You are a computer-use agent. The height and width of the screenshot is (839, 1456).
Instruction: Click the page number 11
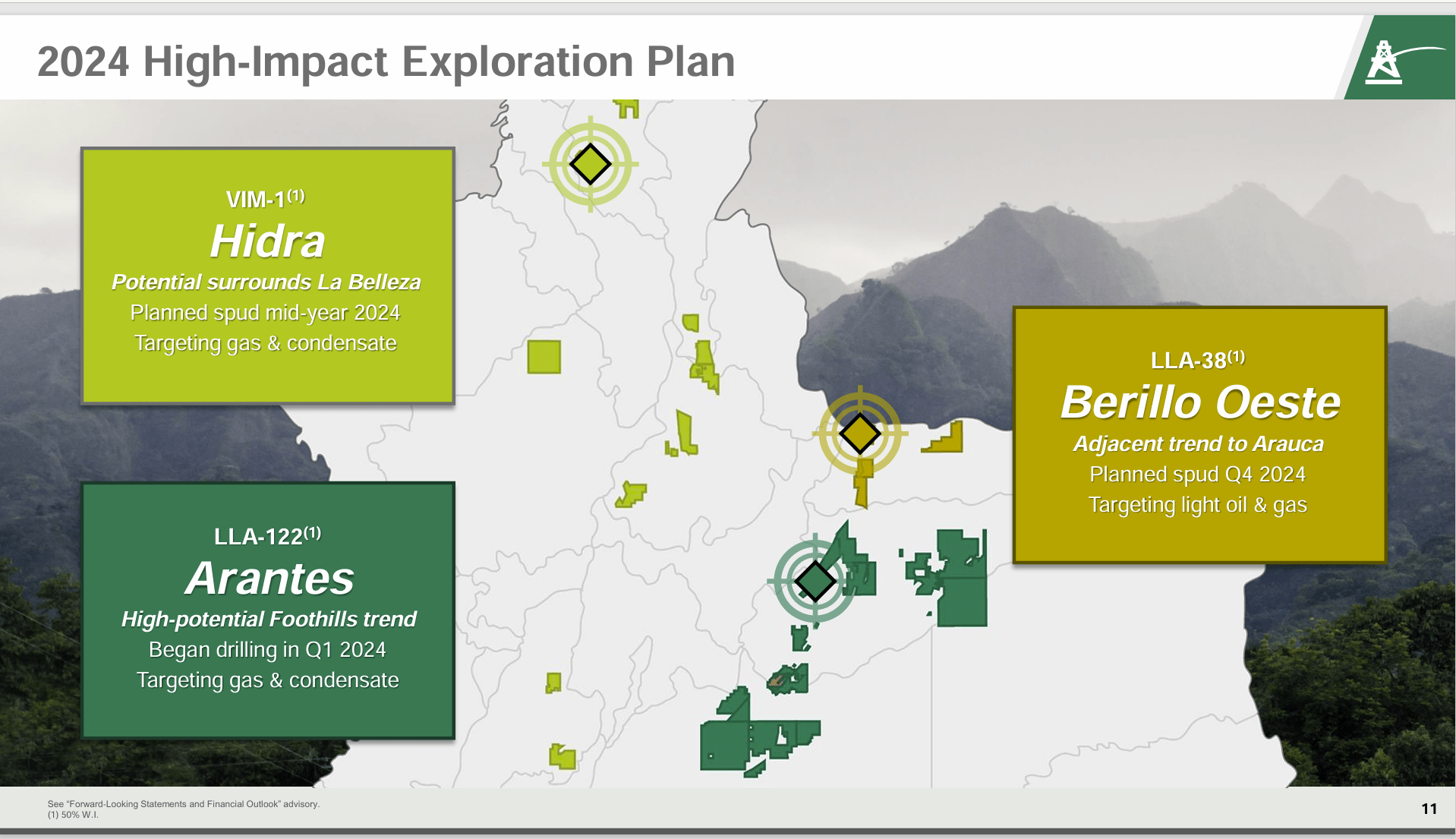coord(1429,808)
